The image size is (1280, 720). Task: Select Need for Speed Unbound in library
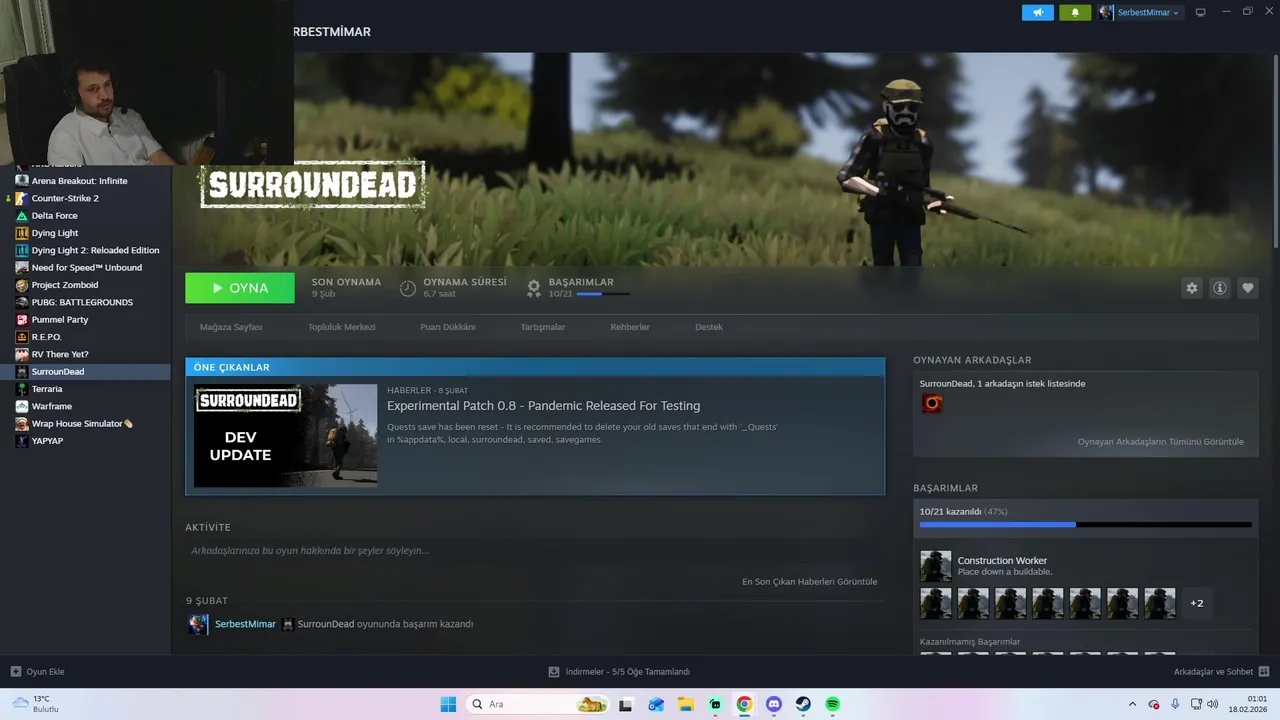pos(85,268)
